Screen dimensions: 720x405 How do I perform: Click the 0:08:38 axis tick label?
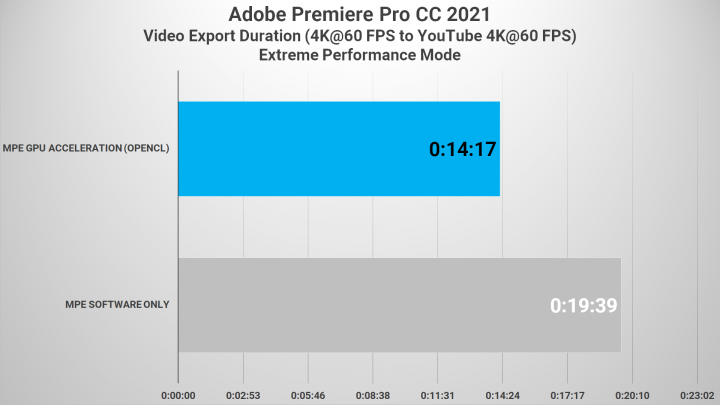[373, 395]
